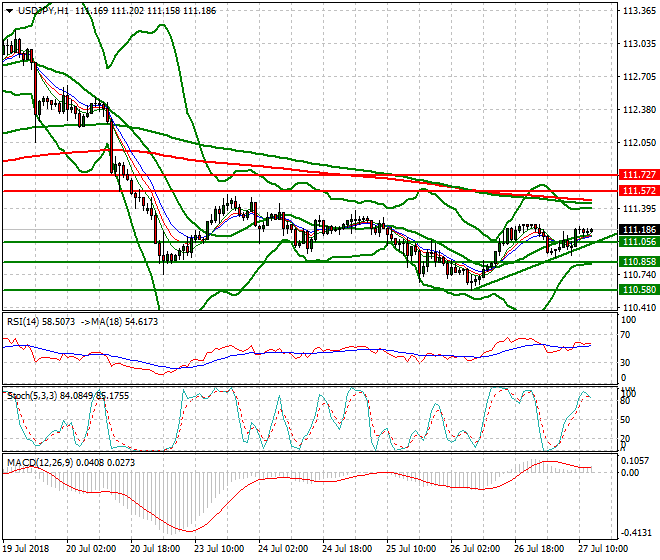Click the MACD(12,26,9) indicator label

[x=39, y=462]
